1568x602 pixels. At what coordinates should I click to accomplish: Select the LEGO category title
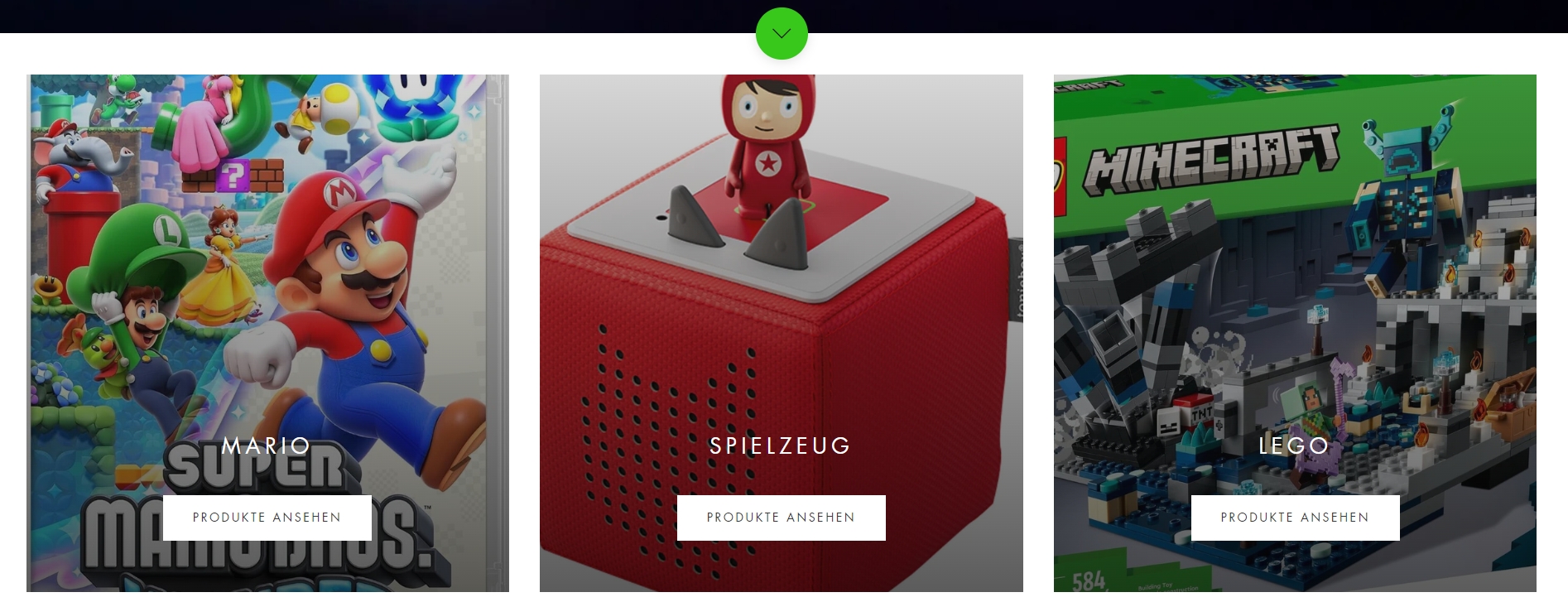pos(1294,445)
